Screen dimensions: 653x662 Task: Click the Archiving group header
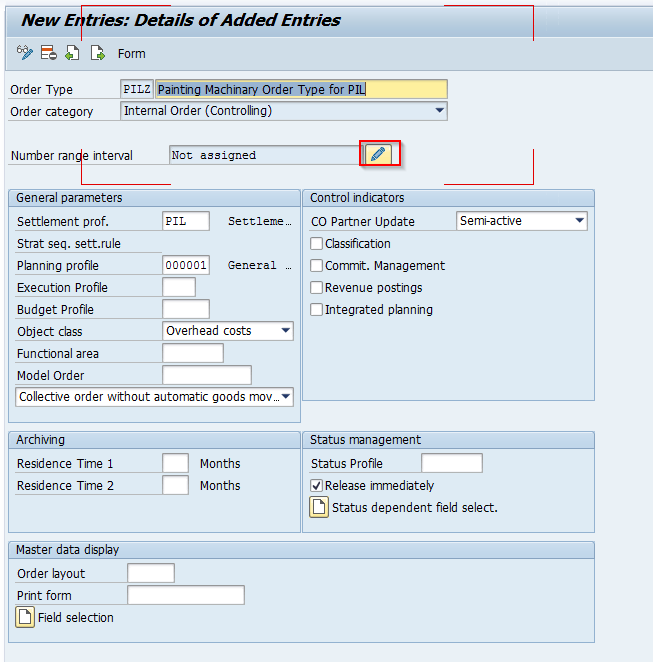coord(154,440)
